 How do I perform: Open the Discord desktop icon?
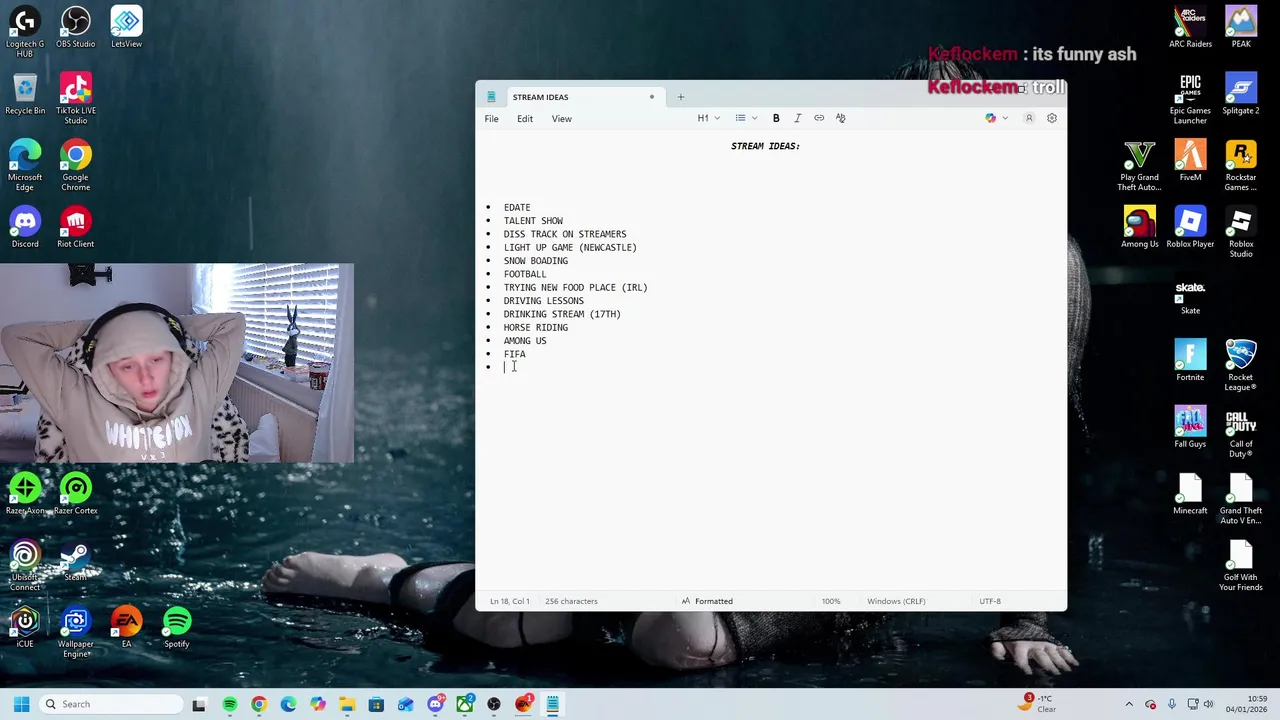(x=25, y=228)
